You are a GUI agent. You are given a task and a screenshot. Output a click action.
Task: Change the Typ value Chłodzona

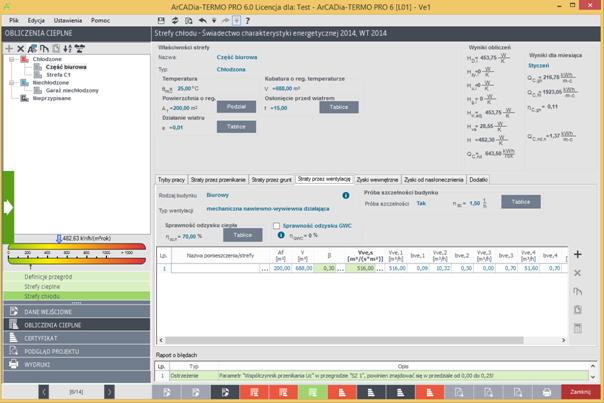[231, 69]
